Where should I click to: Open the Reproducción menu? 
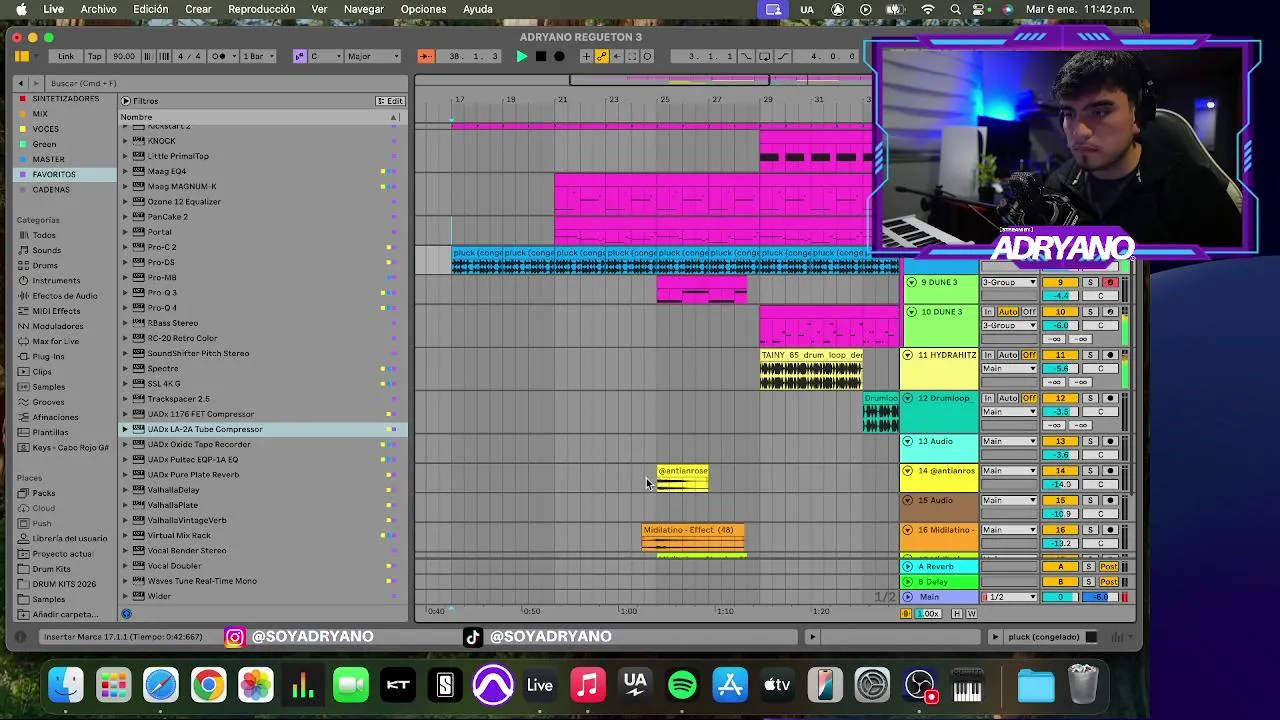click(261, 9)
